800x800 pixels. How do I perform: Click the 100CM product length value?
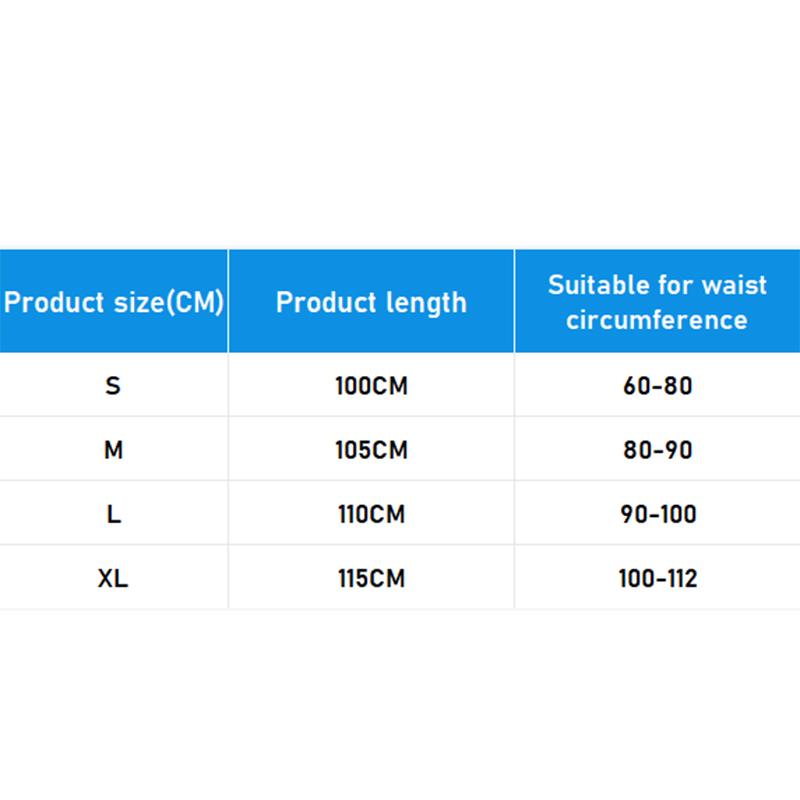coord(371,385)
